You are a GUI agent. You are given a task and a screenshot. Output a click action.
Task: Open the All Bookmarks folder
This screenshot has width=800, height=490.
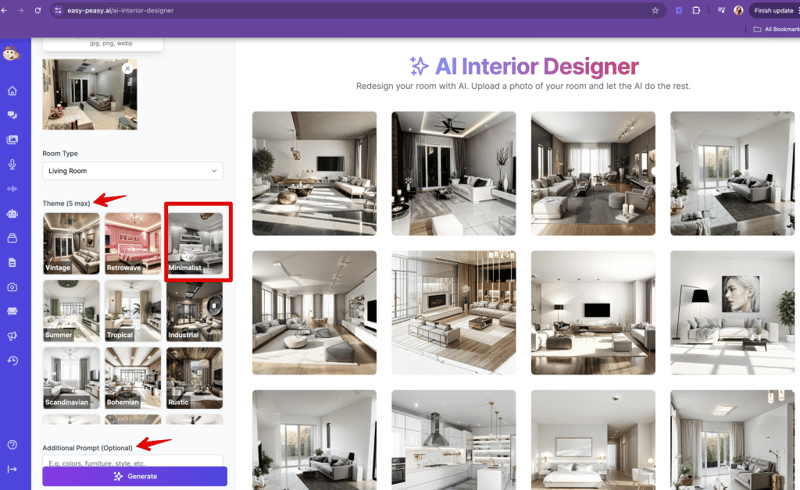(x=775, y=29)
